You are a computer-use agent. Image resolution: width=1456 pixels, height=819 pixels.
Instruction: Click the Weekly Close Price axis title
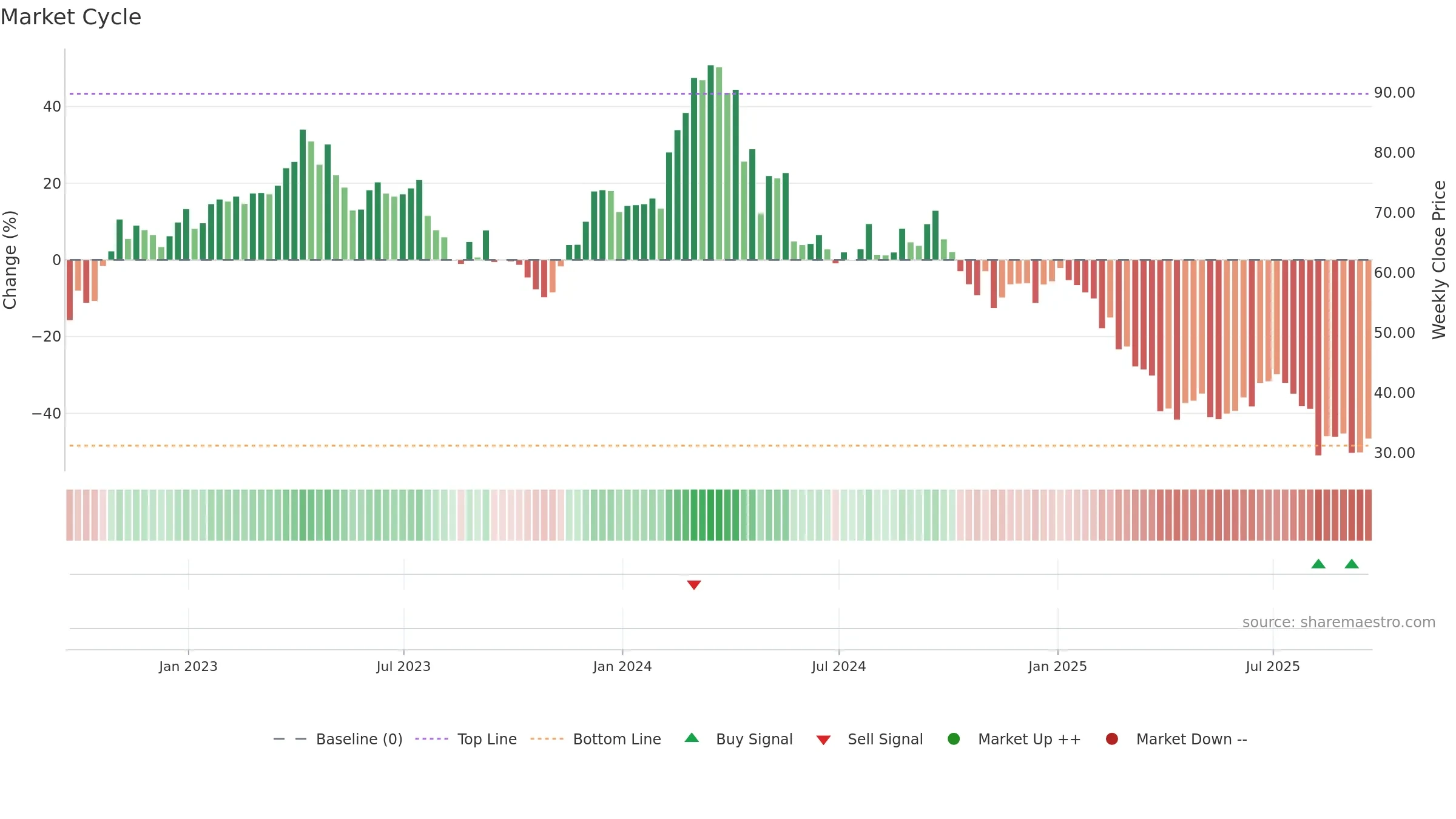(1439, 260)
